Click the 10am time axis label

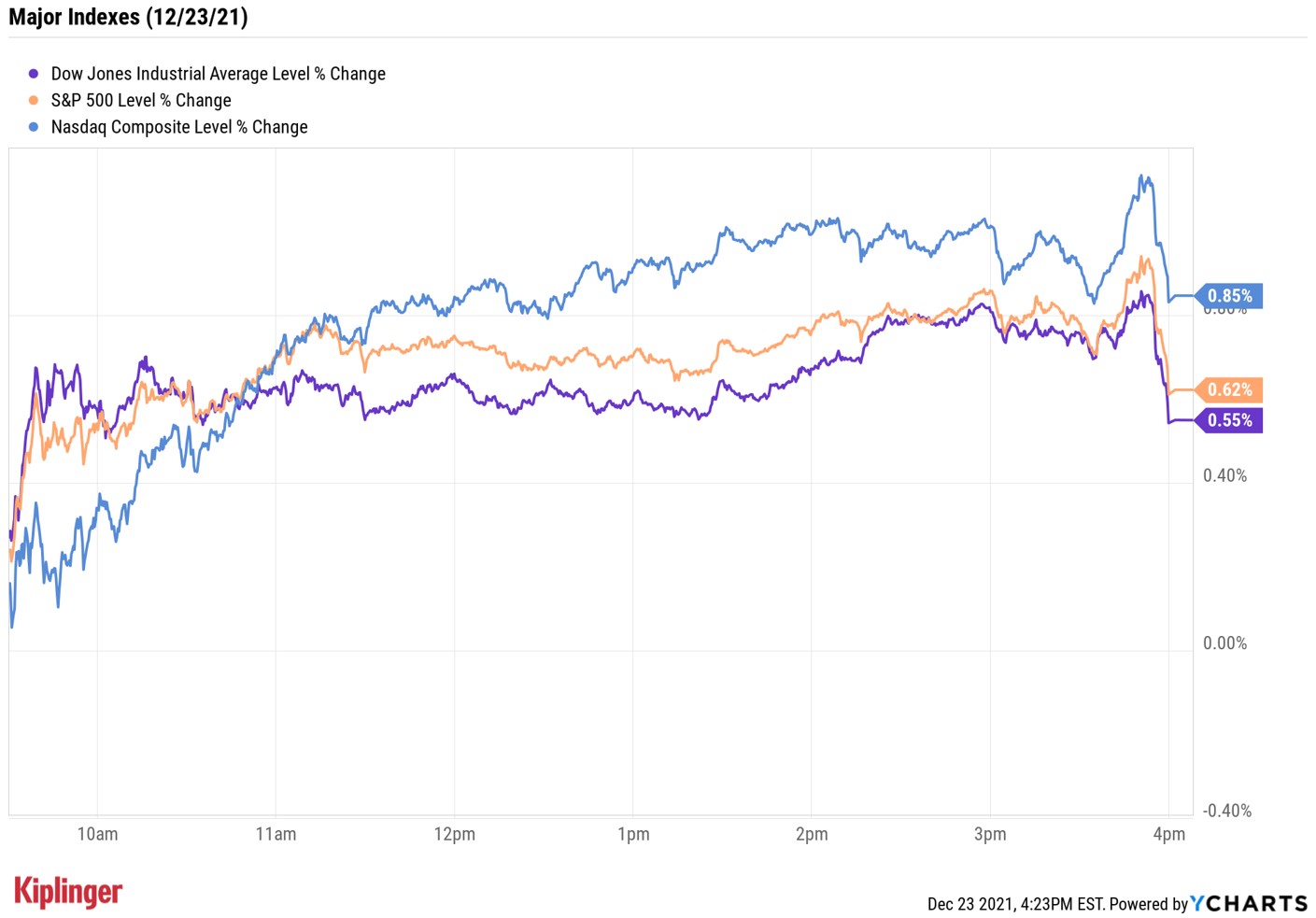(97, 834)
